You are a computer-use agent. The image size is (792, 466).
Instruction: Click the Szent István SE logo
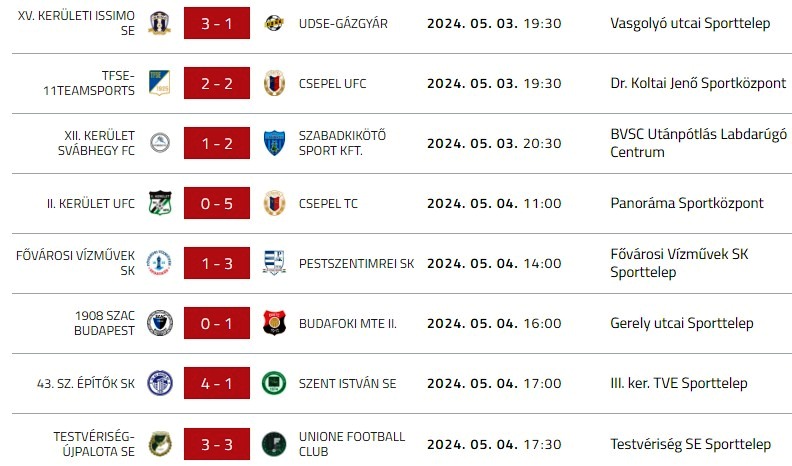[273, 383]
